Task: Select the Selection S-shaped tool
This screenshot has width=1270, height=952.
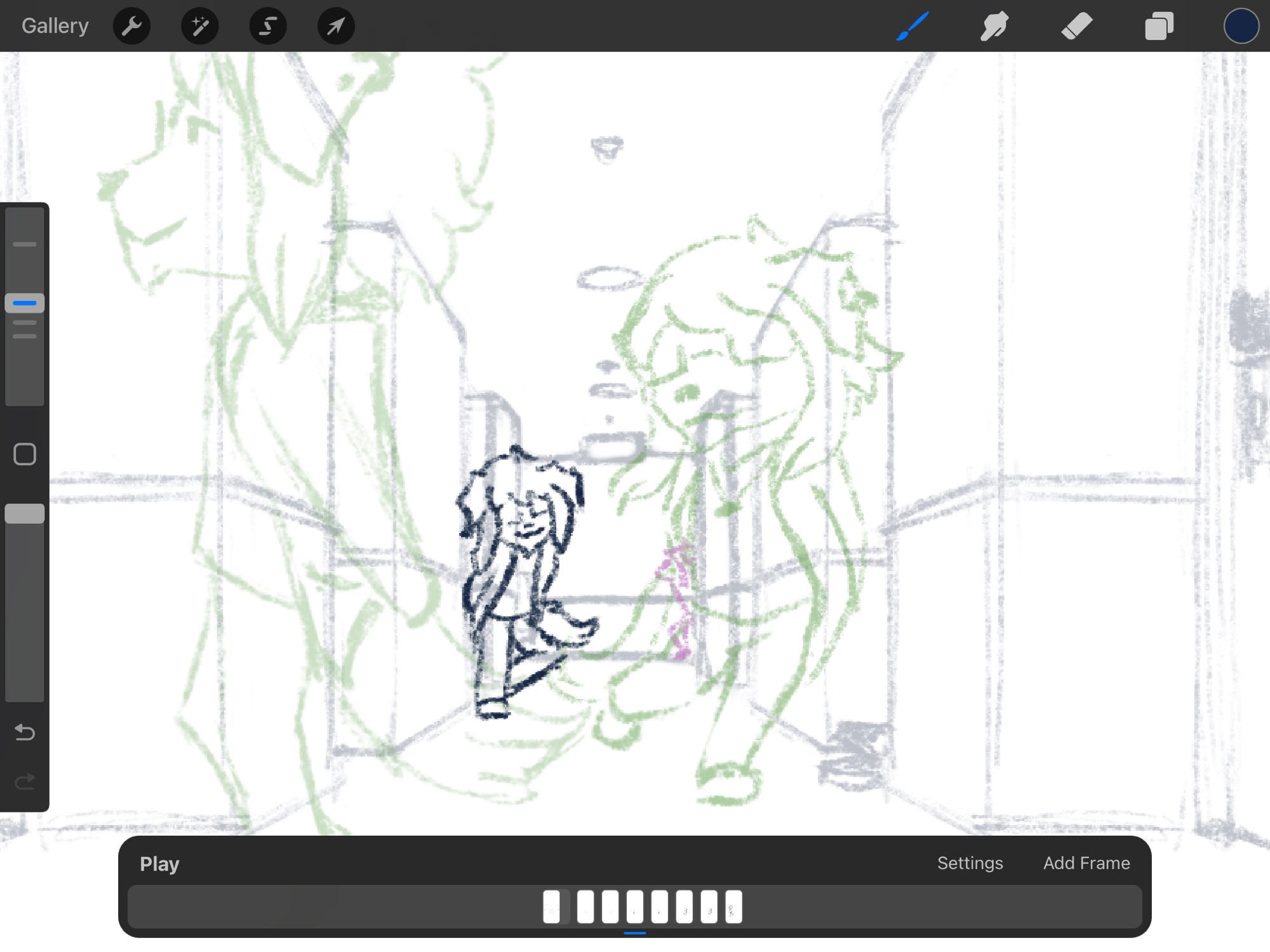Action: tap(268, 26)
